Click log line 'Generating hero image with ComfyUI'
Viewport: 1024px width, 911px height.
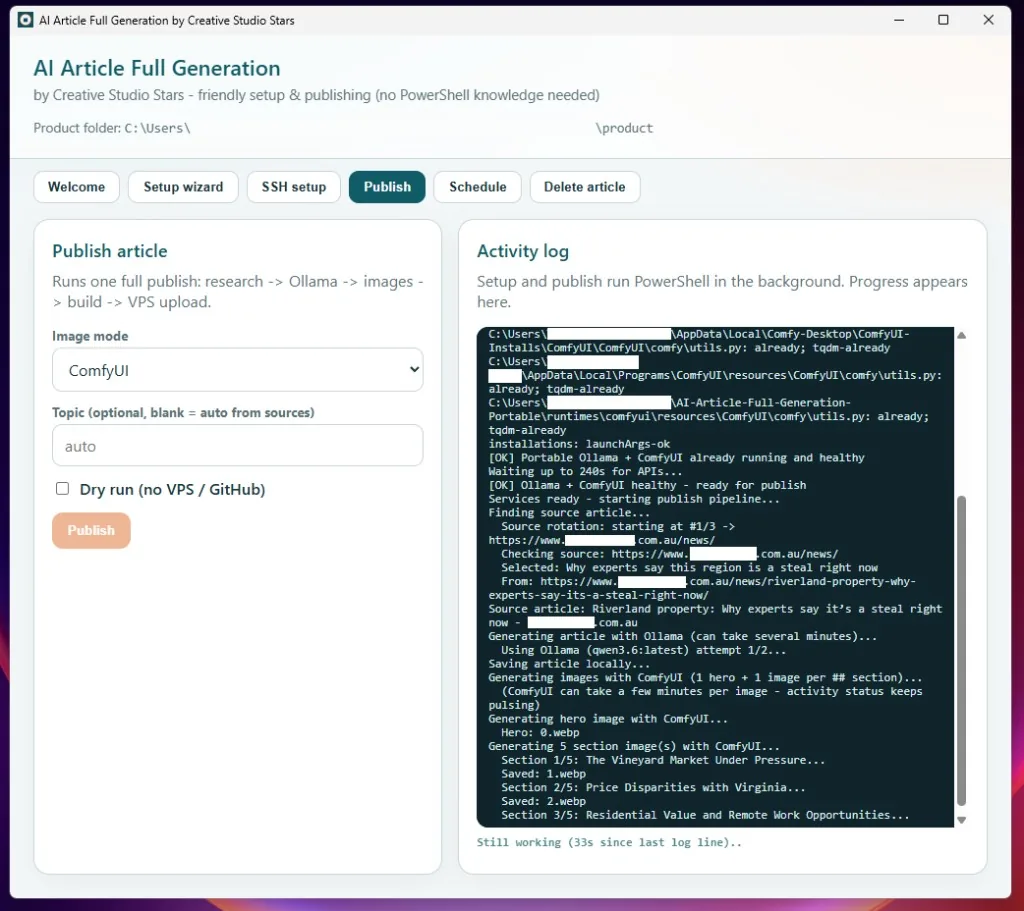(x=608, y=719)
